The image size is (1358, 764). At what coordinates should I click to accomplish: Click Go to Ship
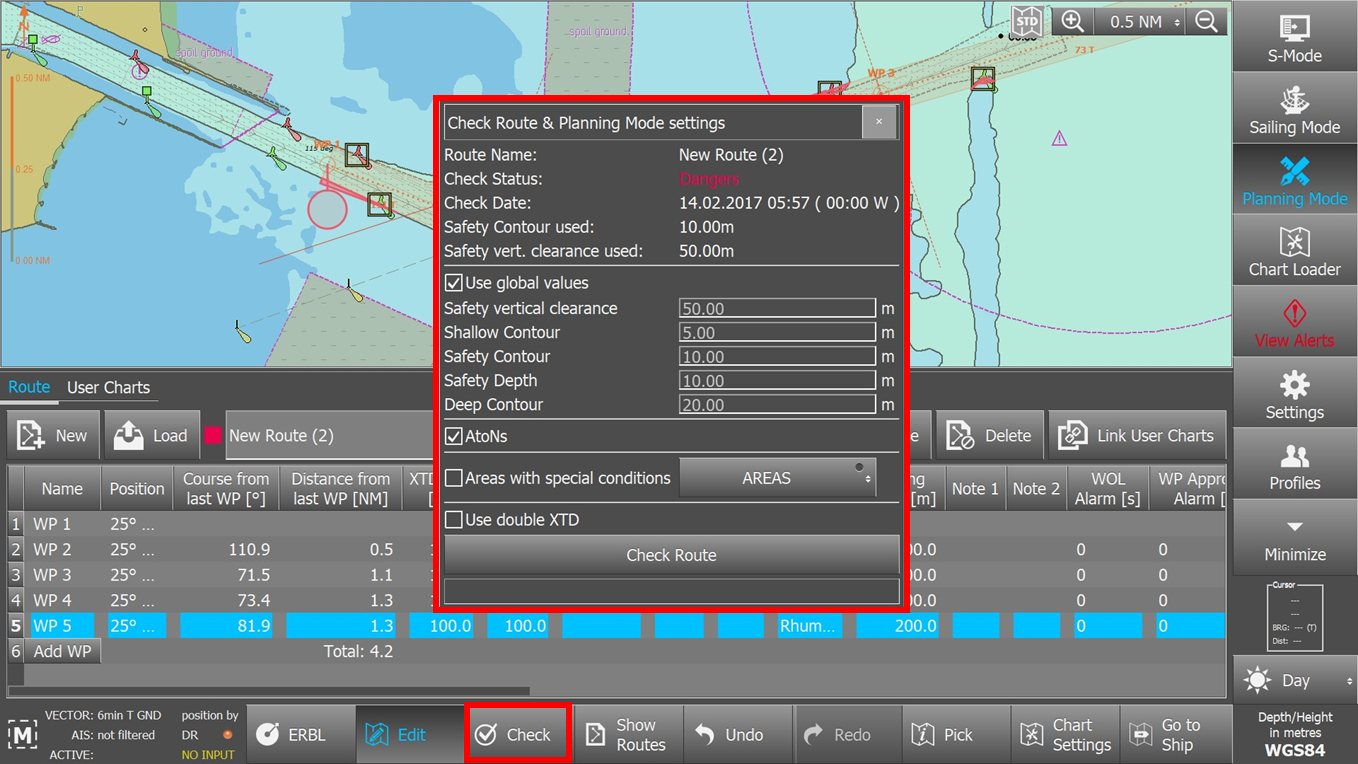click(1174, 733)
